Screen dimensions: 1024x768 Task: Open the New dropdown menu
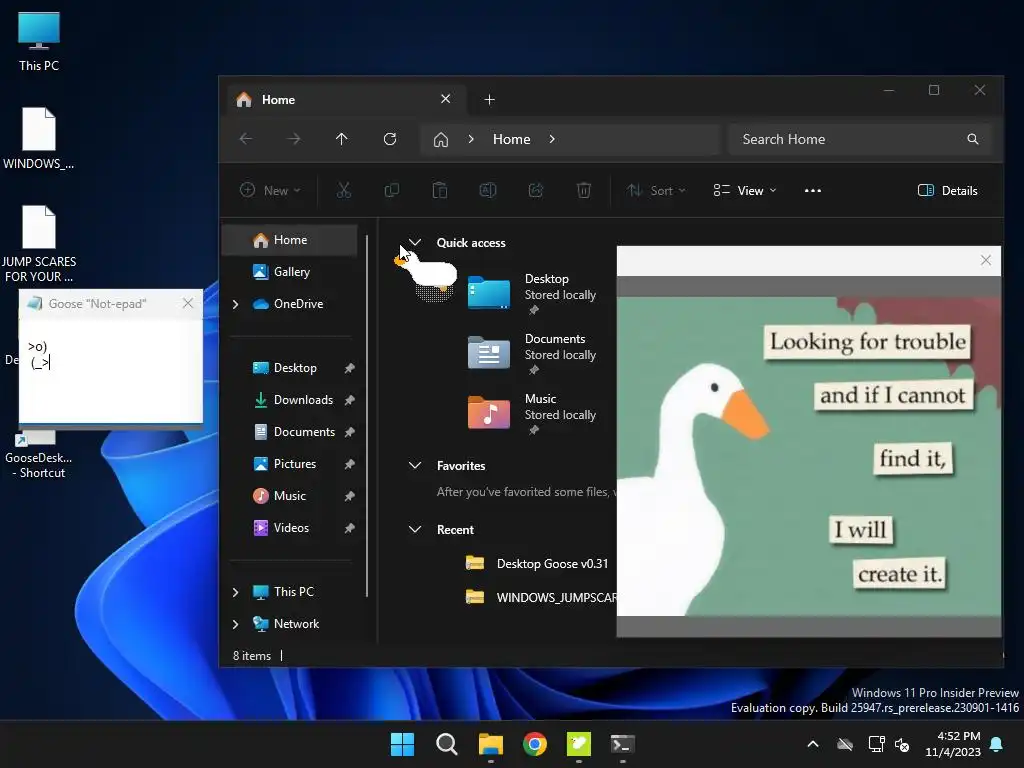(270, 190)
